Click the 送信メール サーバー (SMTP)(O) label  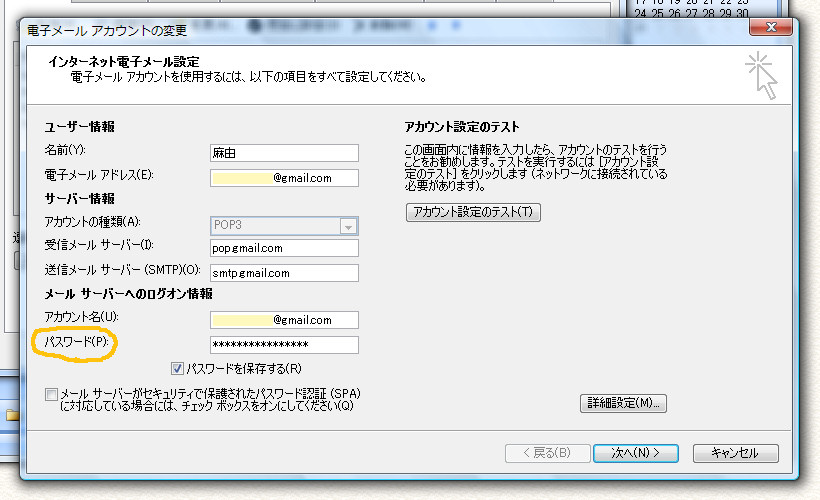122,270
